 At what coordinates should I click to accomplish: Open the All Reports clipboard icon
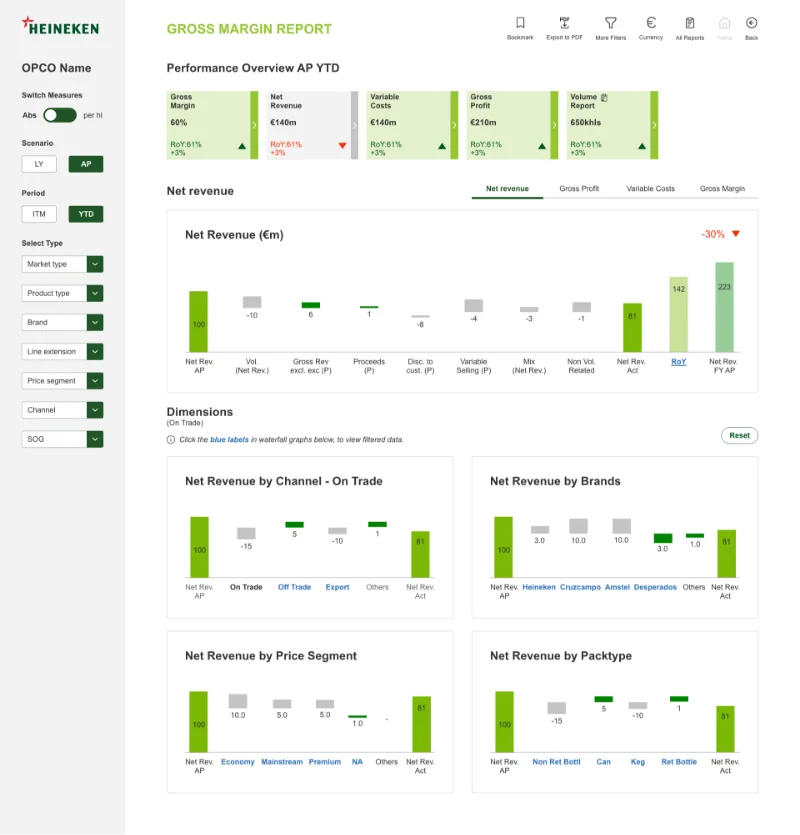coord(690,23)
